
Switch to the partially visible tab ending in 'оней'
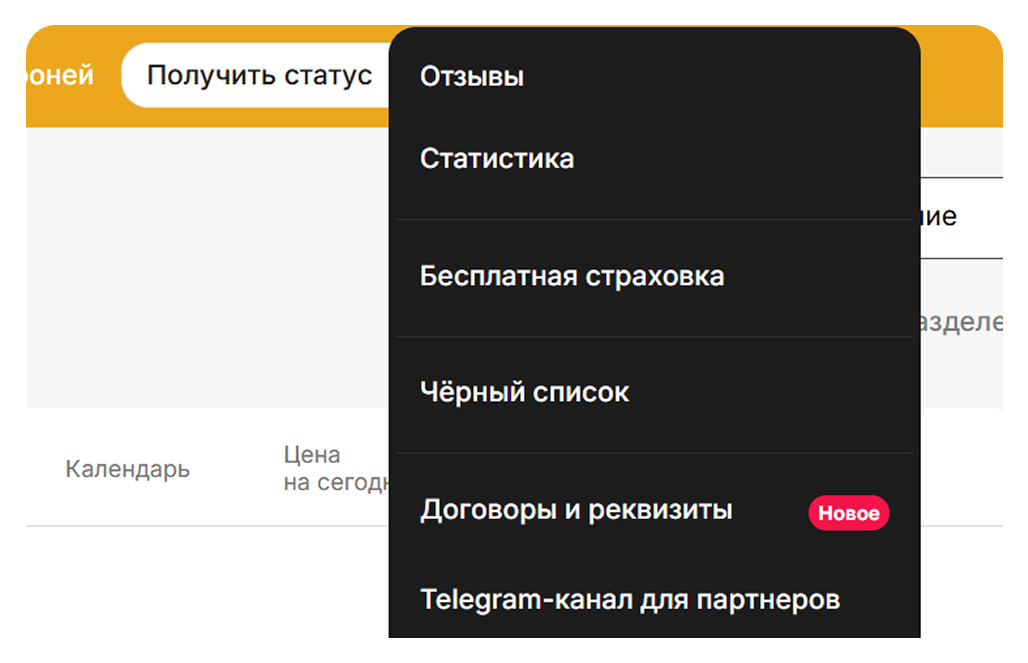pyautogui.click(x=60, y=75)
